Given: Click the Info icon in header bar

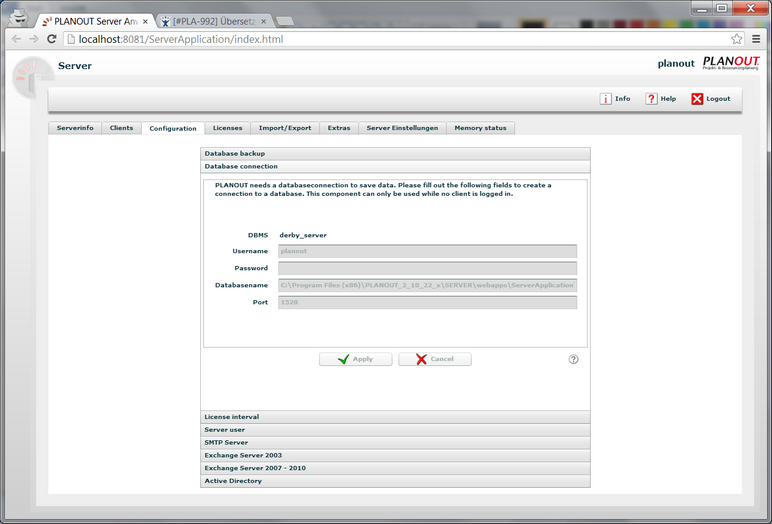Looking at the screenshot, I should pos(605,99).
